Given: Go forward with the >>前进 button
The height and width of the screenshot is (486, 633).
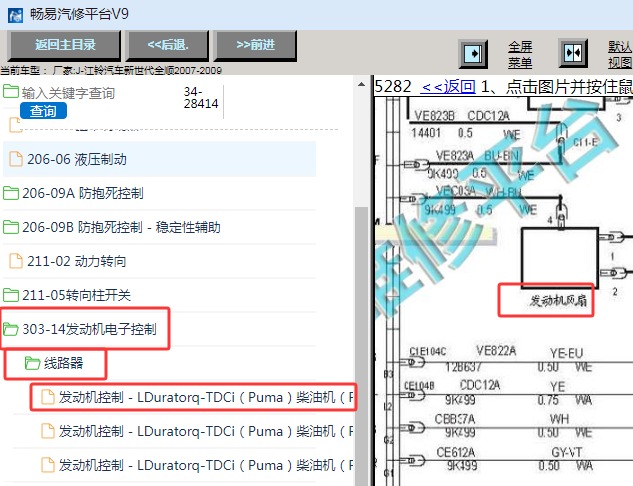Looking at the screenshot, I should click(255, 45).
